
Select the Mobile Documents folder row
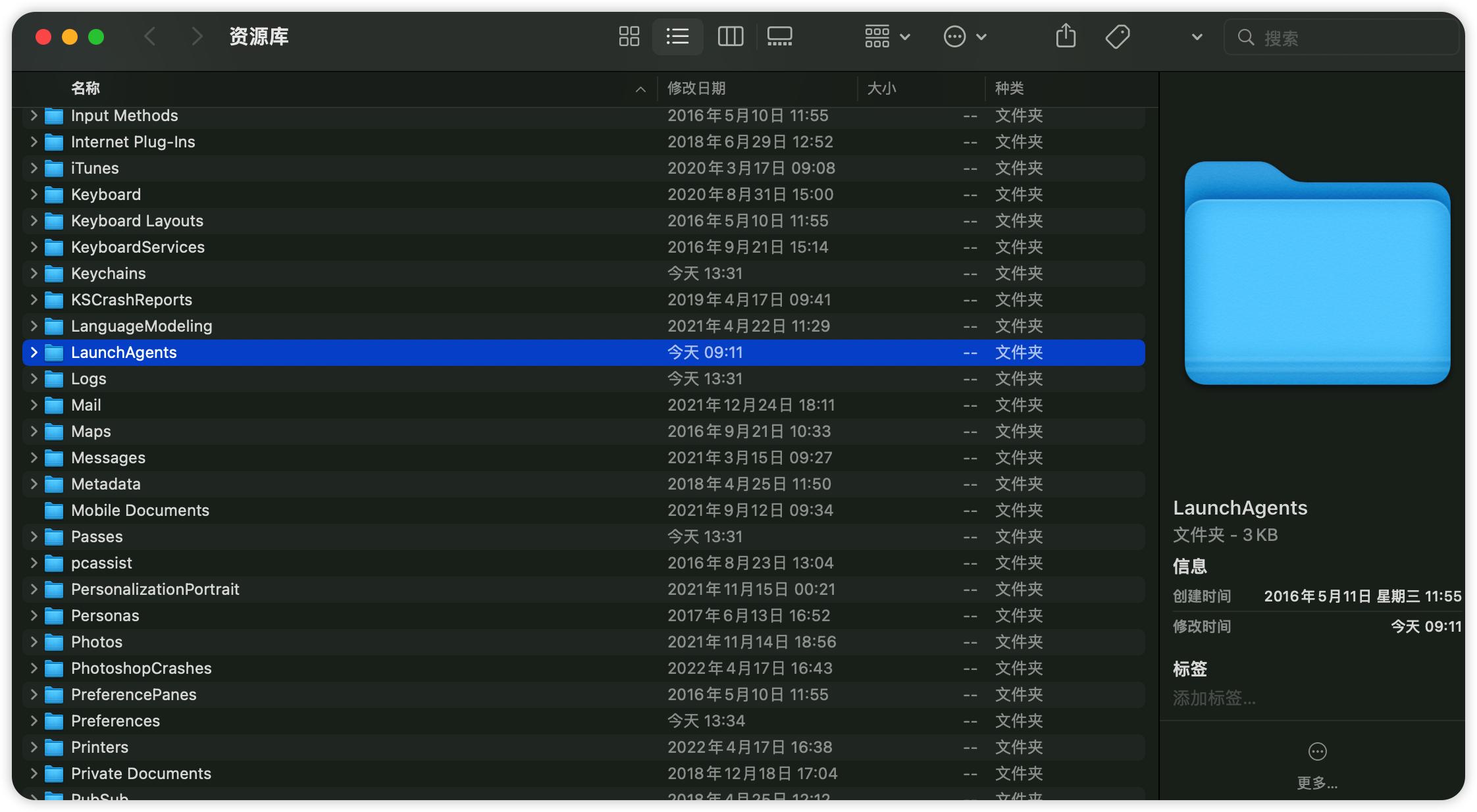pos(140,511)
